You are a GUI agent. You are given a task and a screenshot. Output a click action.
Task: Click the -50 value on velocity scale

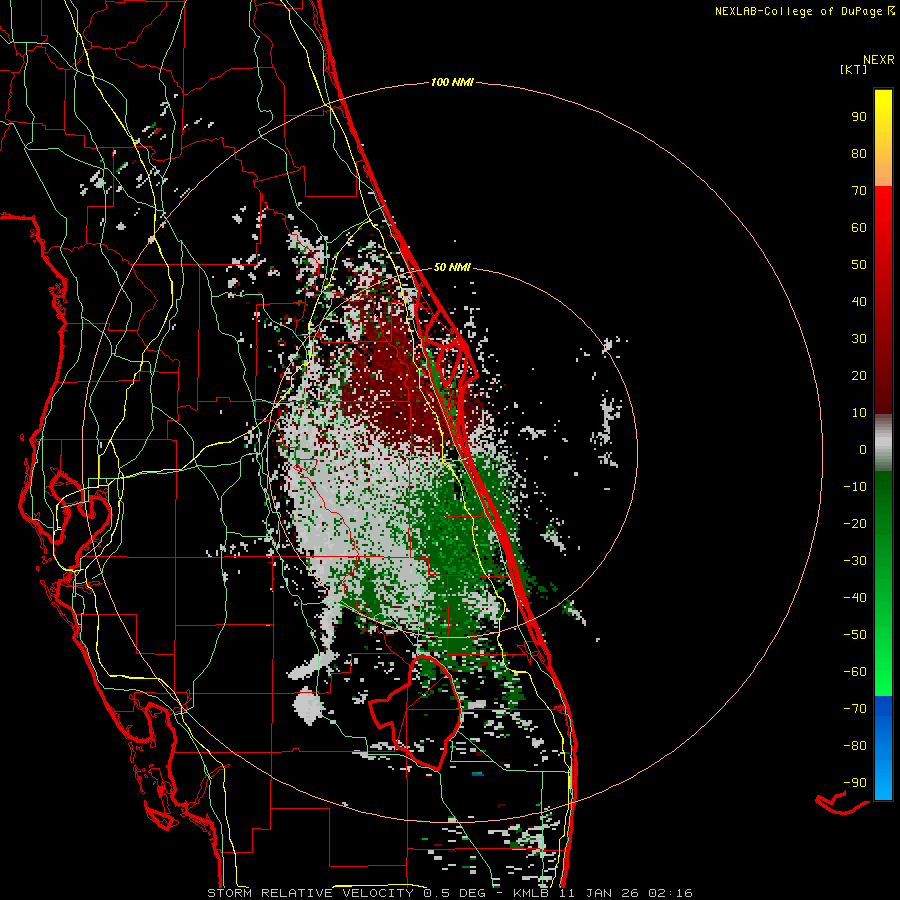(x=855, y=635)
